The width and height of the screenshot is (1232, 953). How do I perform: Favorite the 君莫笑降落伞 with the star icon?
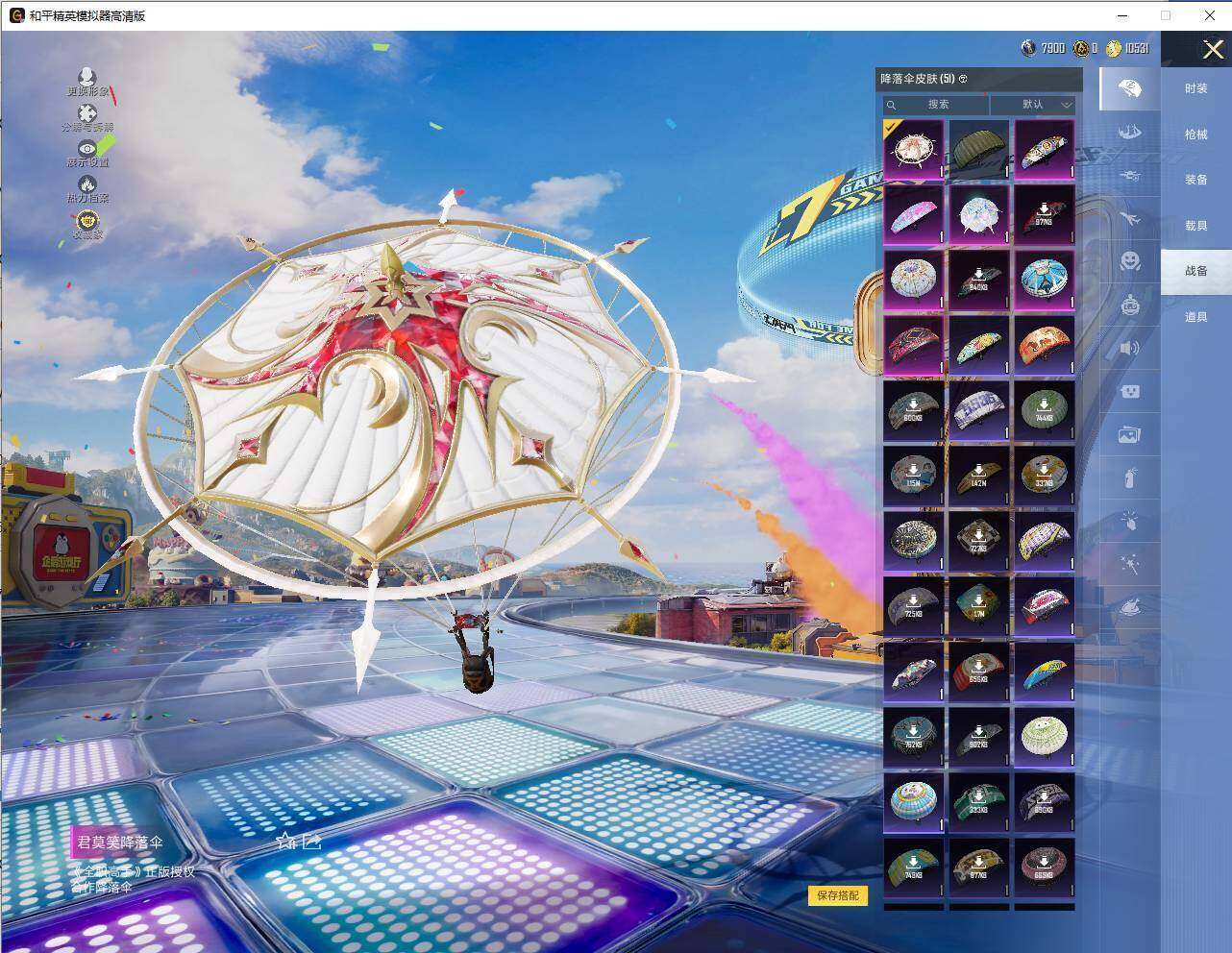click(285, 842)
